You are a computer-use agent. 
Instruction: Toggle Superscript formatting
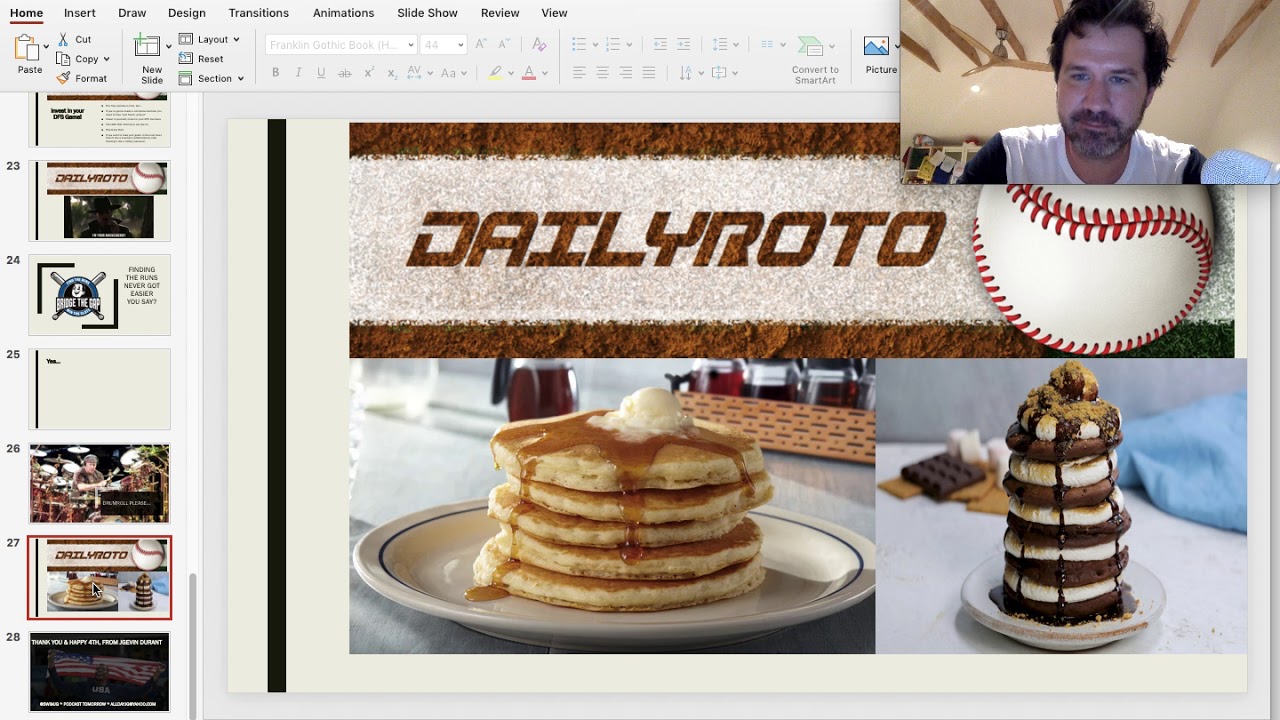(x=369, y=73)
